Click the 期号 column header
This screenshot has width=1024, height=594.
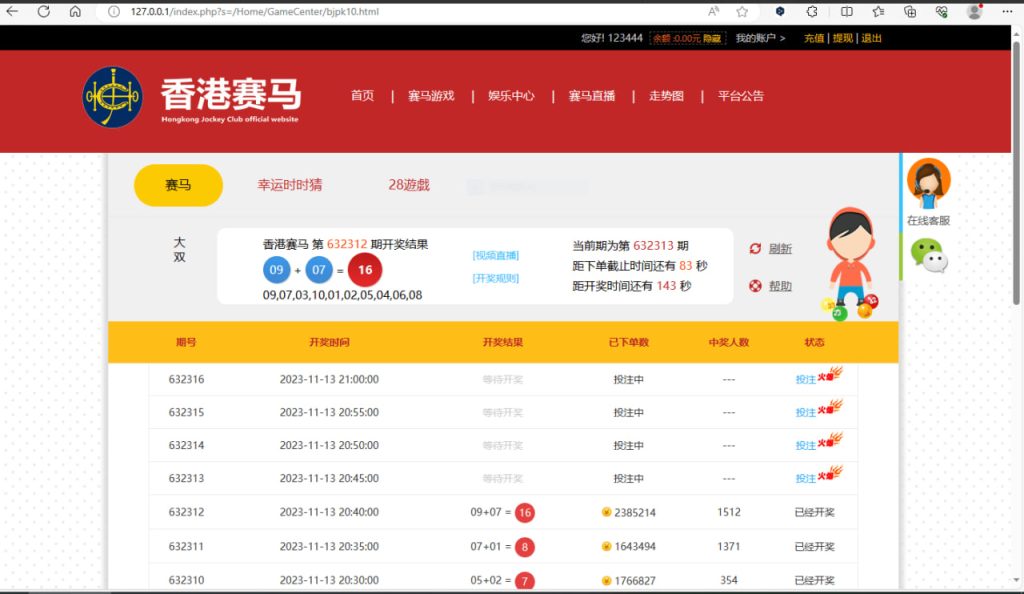(x=186, y=342)
